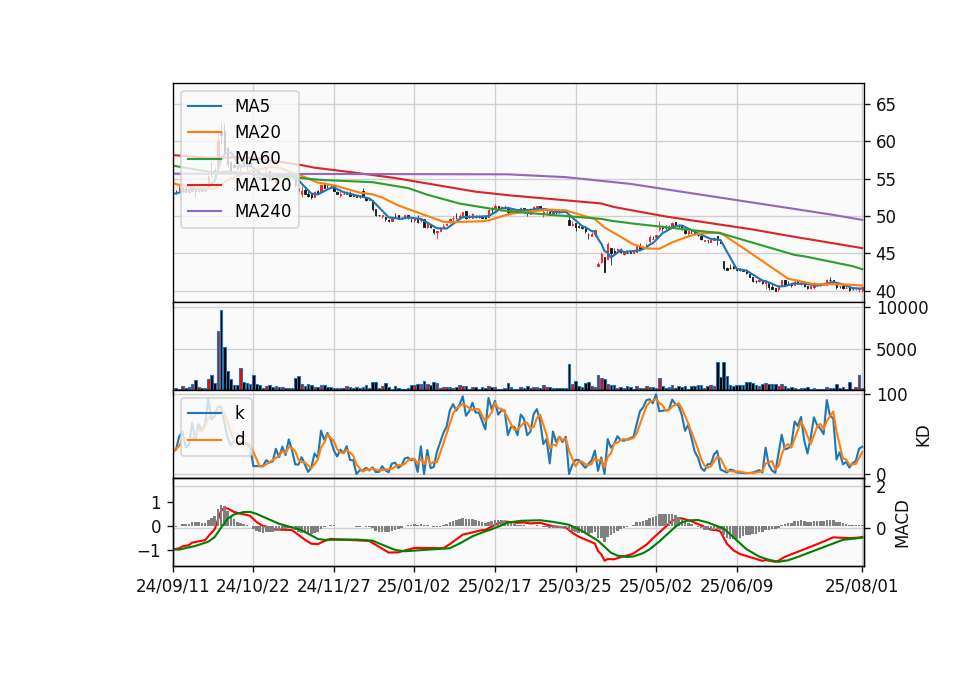The height and width of the screenshot is (690, 960).
Task: Click the green MA60 legend line sample
Action: click(204, 158)
